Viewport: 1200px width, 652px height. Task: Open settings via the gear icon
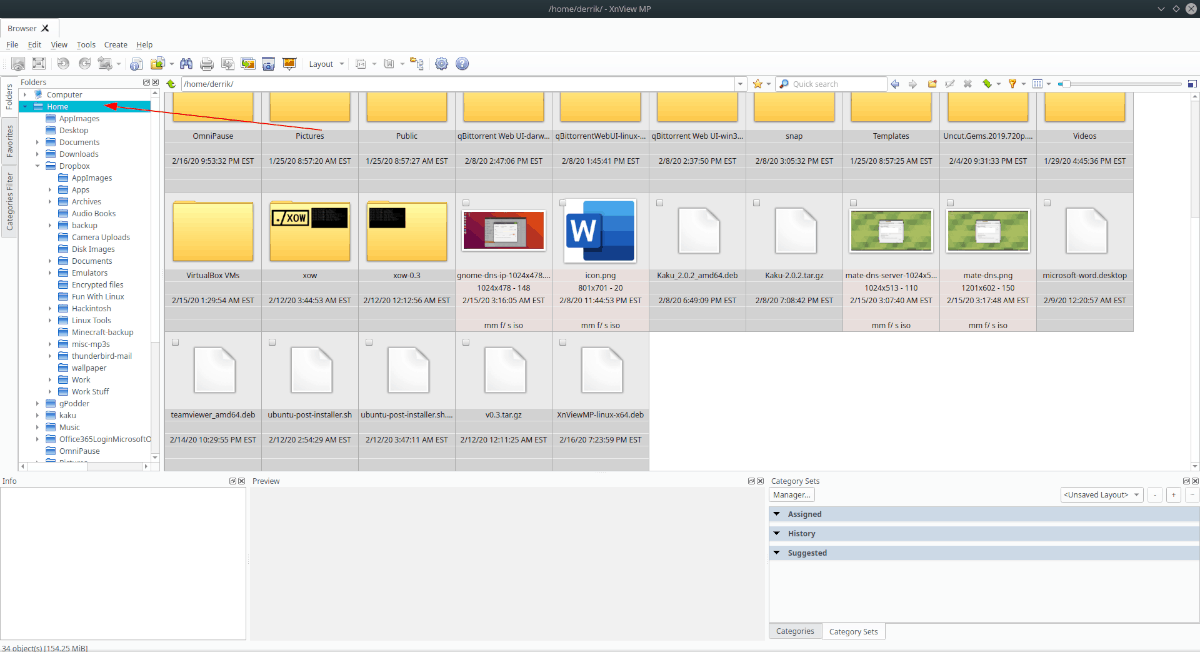click(x=441, y=64)
